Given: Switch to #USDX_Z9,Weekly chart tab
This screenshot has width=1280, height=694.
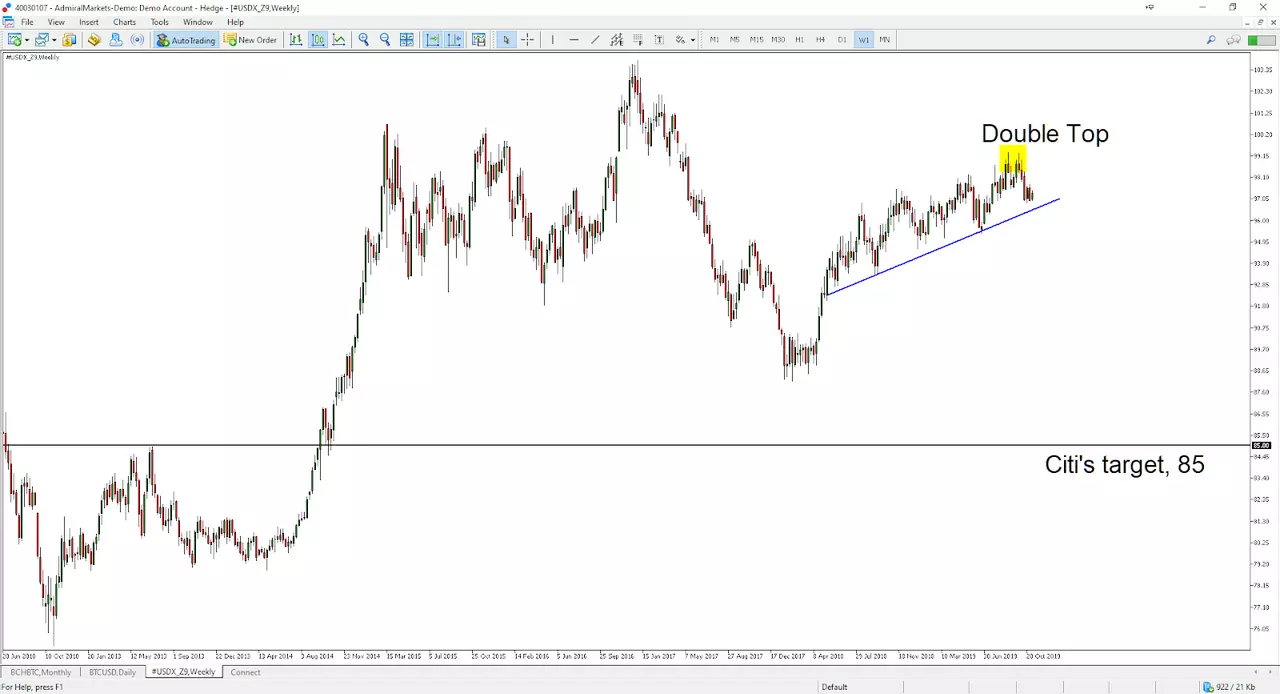Looking at the screenshot, I should pyautogui.click(x=183, y=672).
